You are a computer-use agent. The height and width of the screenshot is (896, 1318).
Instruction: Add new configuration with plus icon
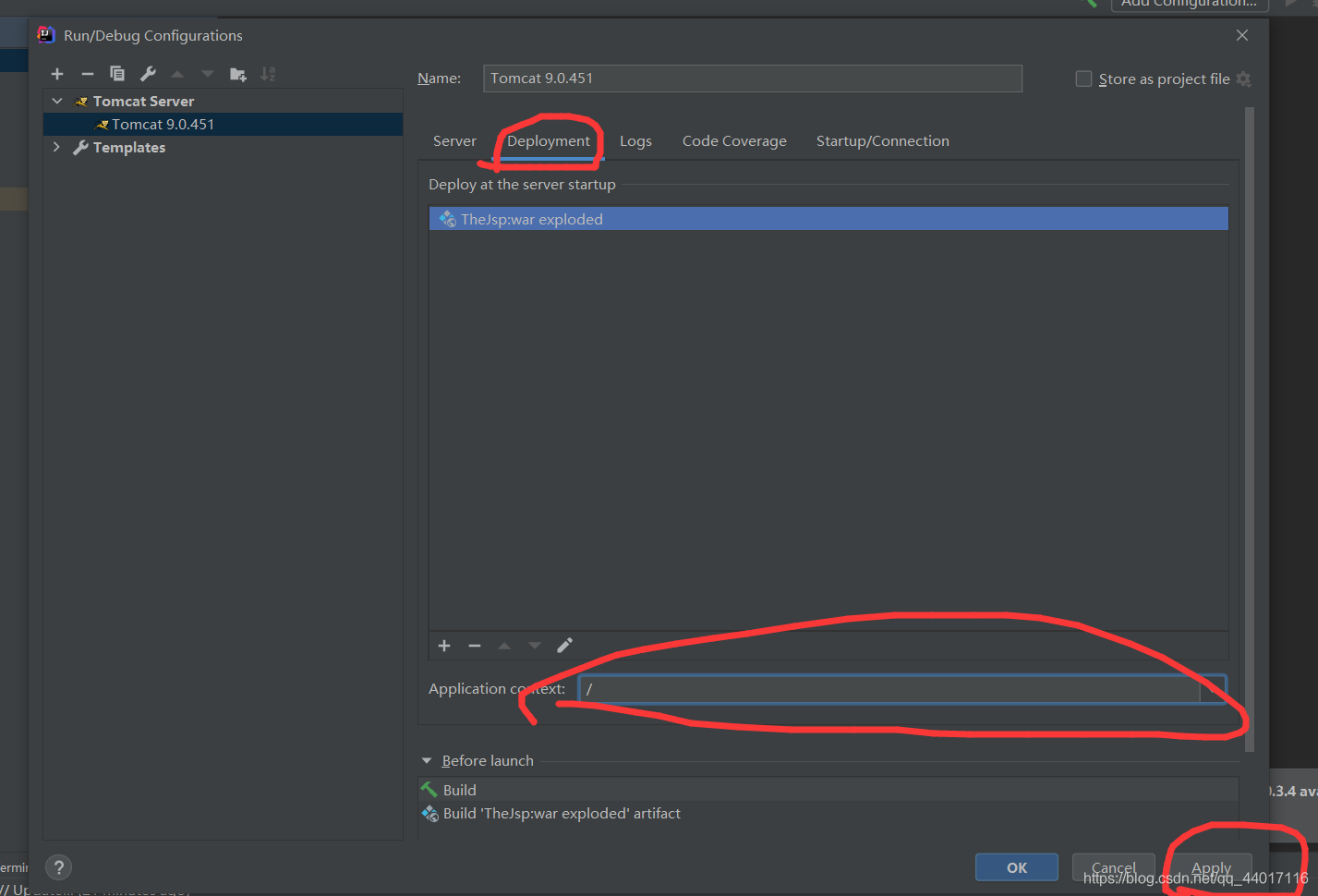pyautogui.click(x=57, y=74)
